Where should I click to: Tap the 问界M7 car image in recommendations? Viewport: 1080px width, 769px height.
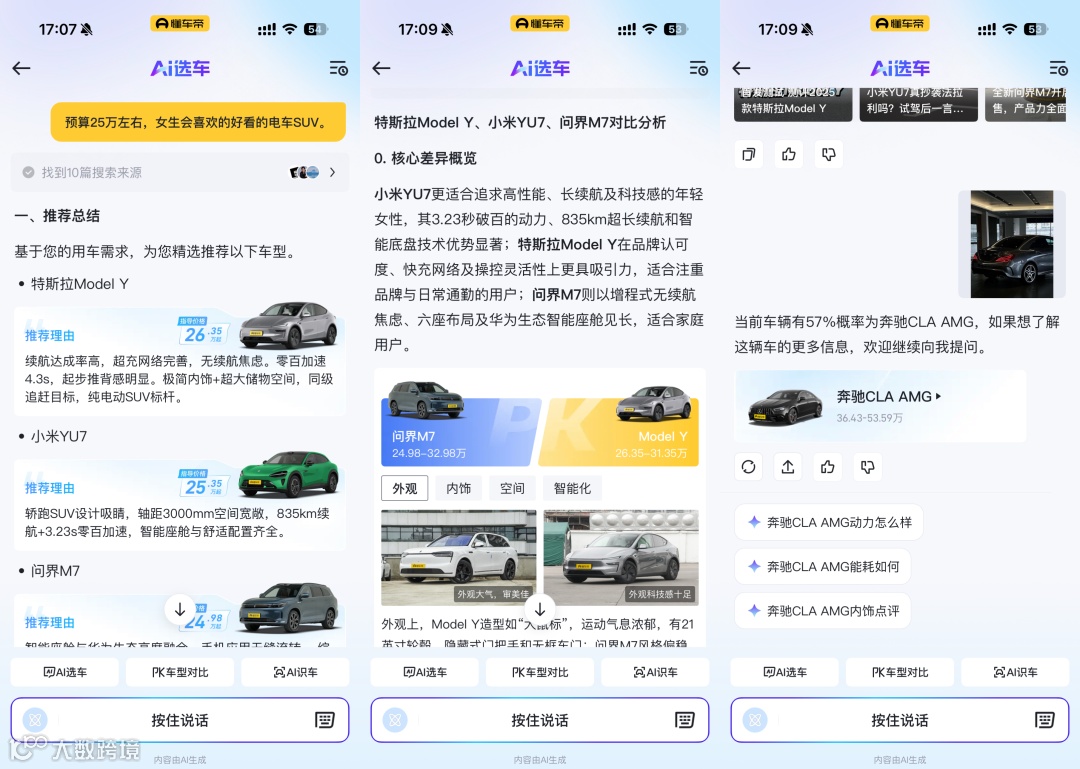(289, 606)
